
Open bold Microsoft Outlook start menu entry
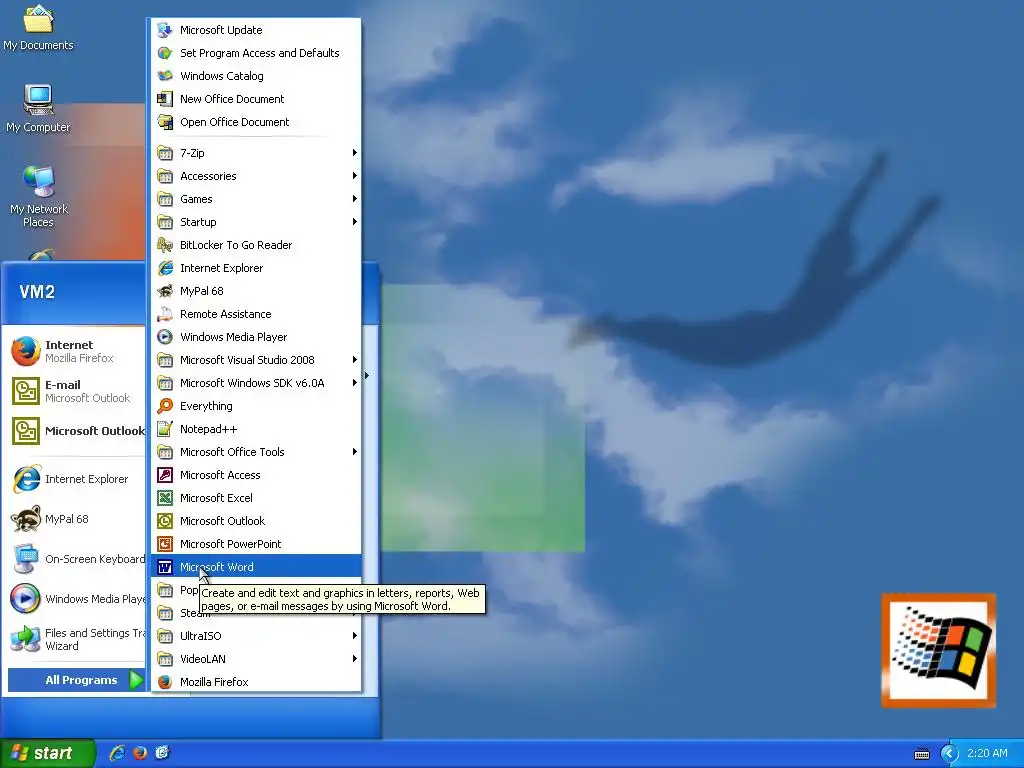click(x=77, y=431)
